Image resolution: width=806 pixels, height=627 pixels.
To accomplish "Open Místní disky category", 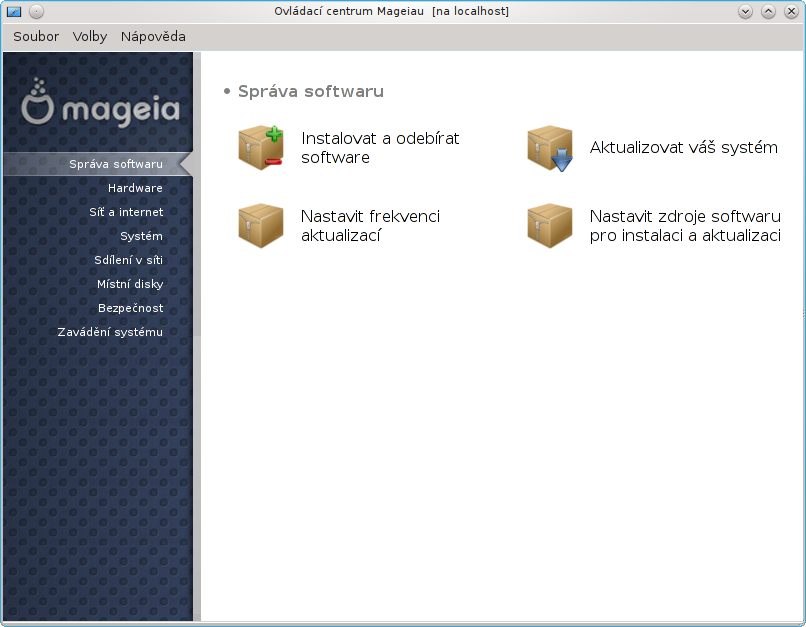I will [x=130, y=284].
